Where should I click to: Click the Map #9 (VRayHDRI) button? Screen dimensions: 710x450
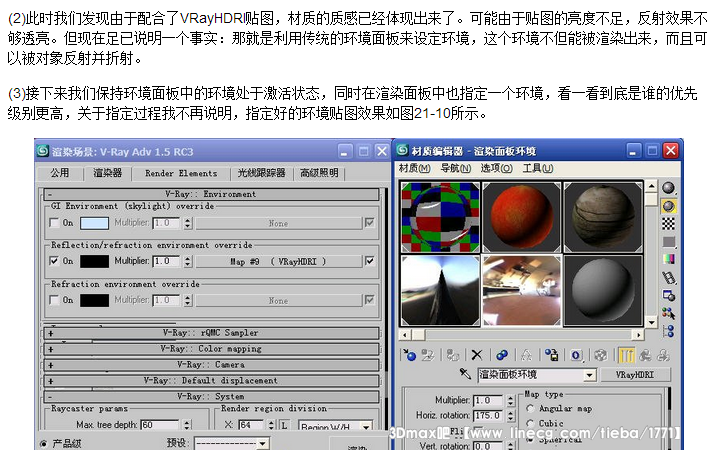(x=278, y=262)
